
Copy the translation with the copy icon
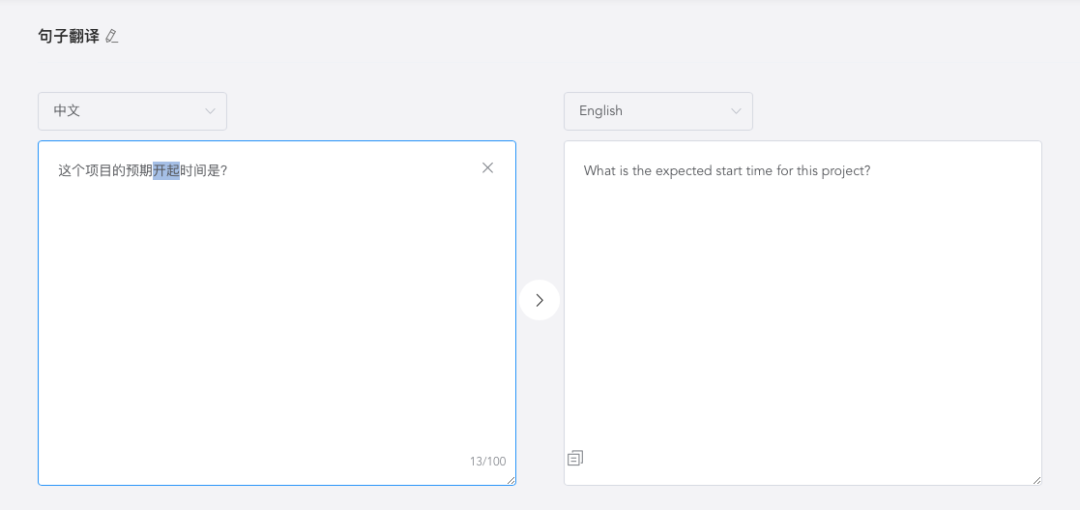click(575, 458)
